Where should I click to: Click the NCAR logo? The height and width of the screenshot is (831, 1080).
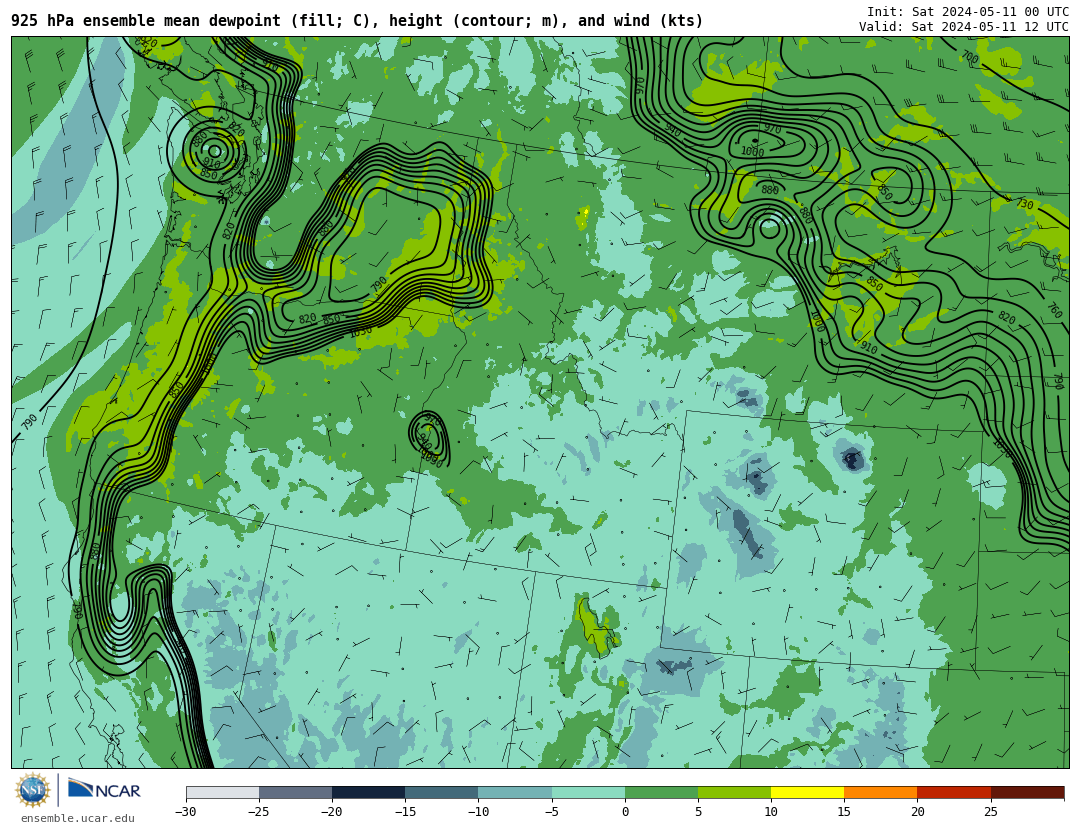pos(105,790)
